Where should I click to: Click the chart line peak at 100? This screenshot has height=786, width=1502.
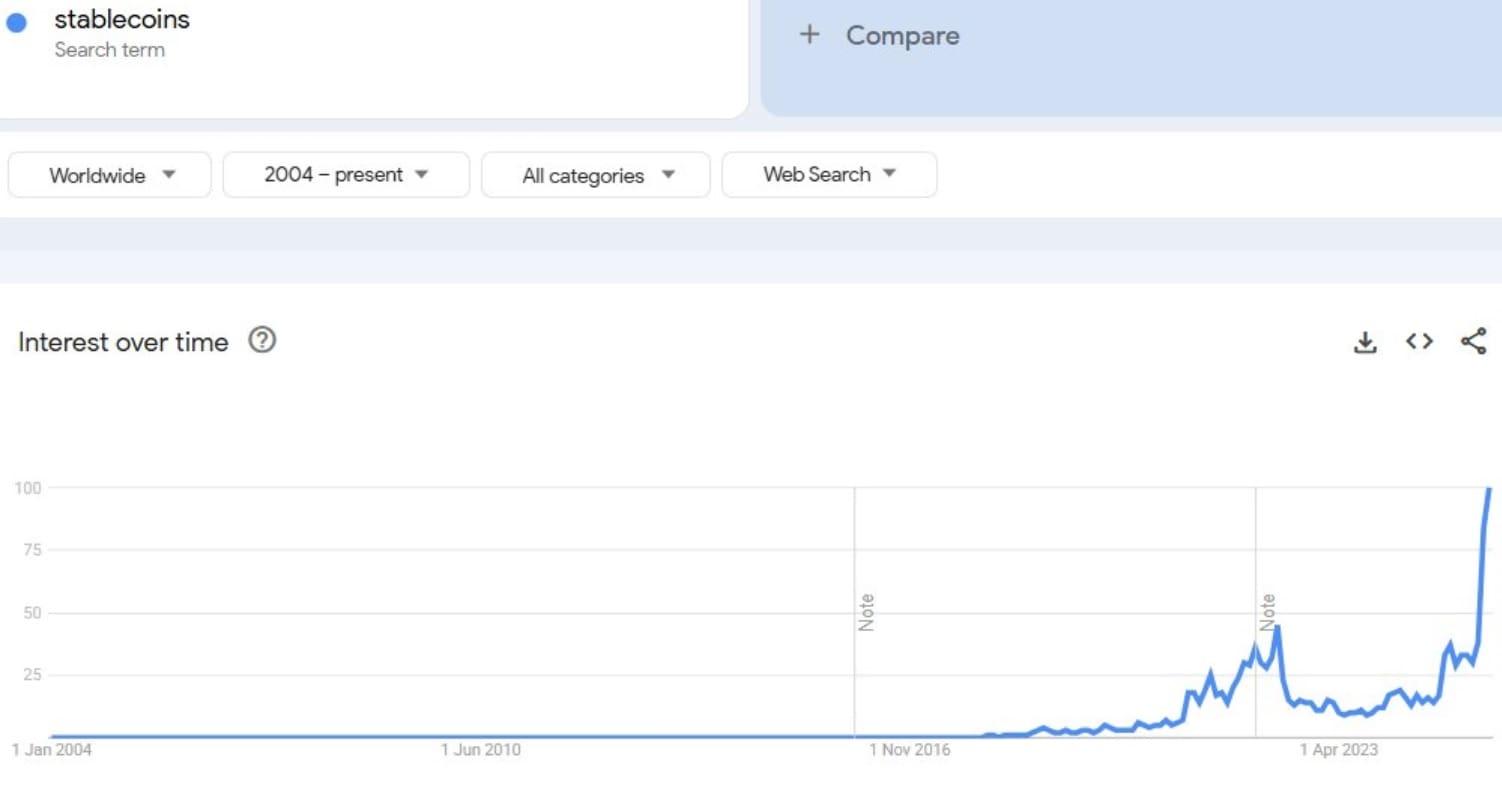(1489, 489)
